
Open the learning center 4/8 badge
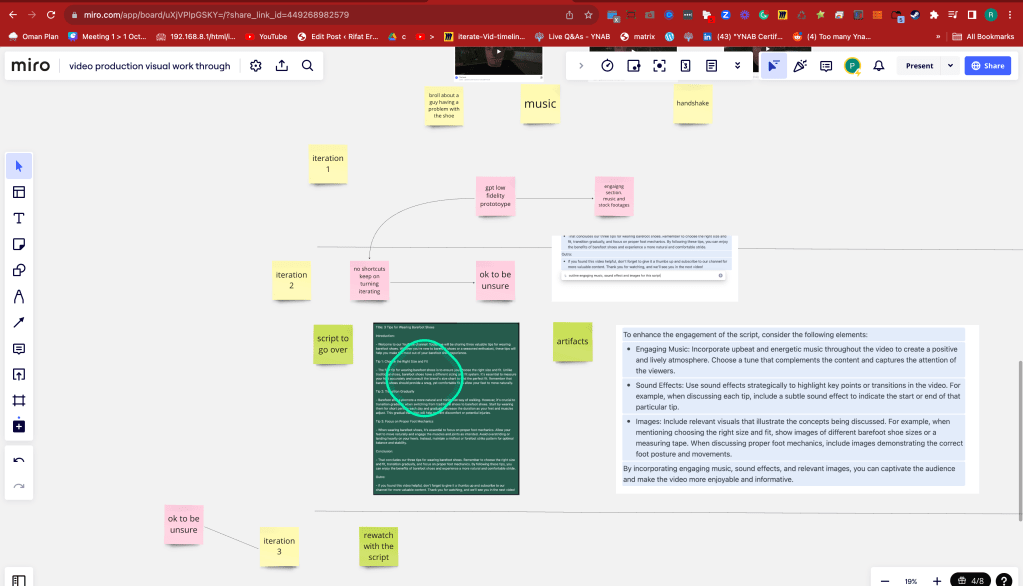coord(971,580)
